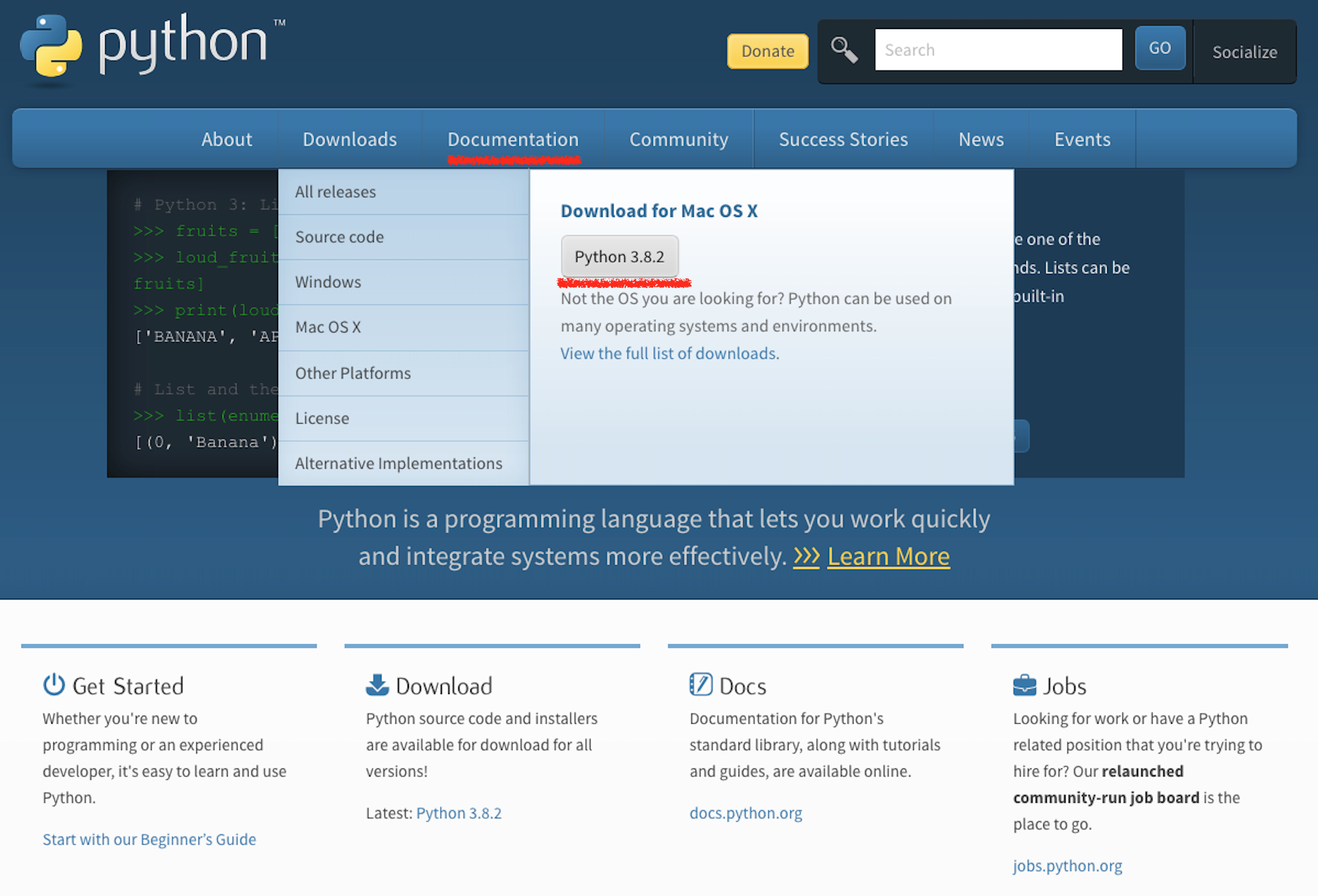Viewport: 1318px width, 896px height.
Task: Open the Documentation navigation menu
Action: point(513,139)
